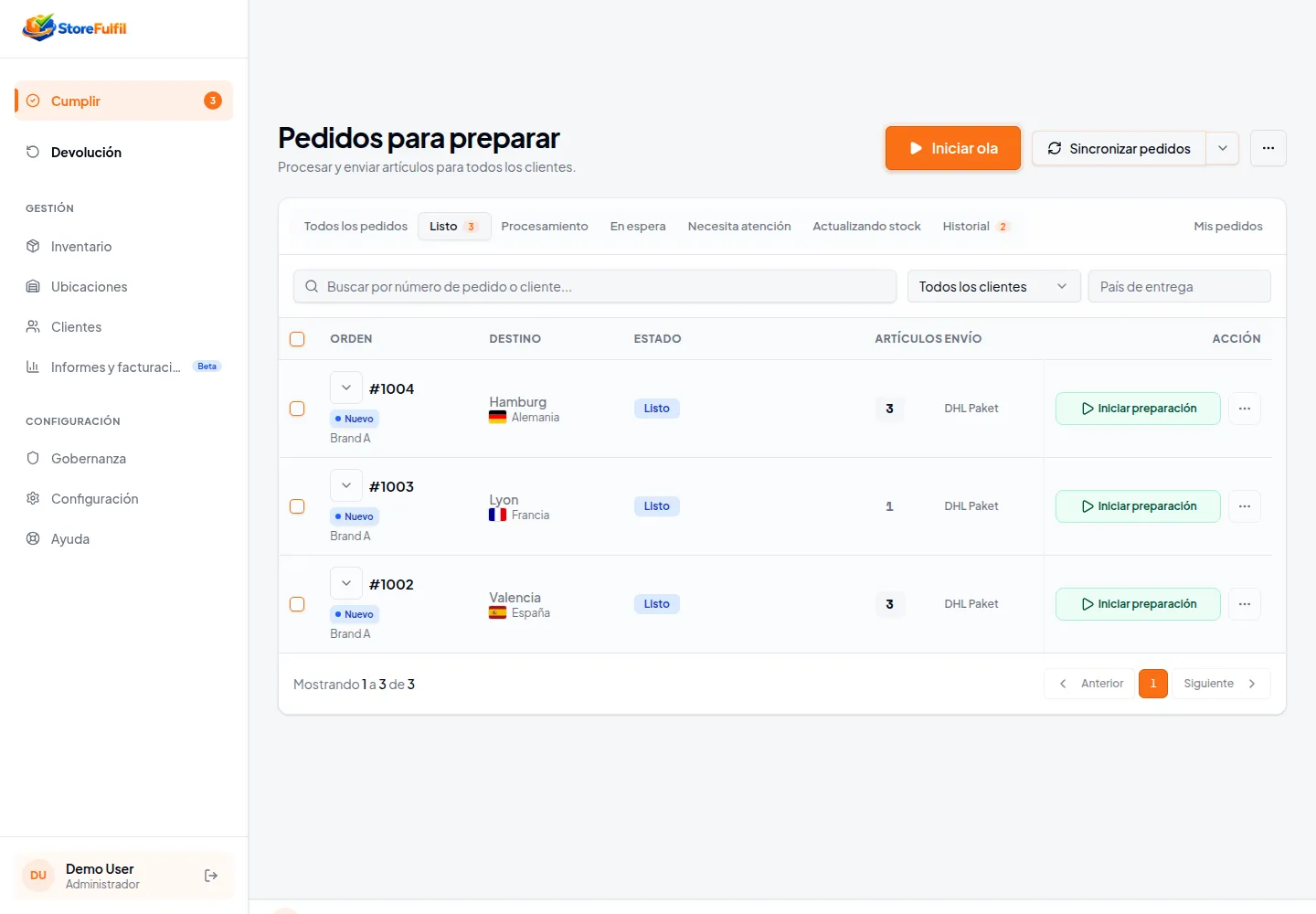Click the Inventario box icon
Screen dimensions: 1316x914
point(33,246)
